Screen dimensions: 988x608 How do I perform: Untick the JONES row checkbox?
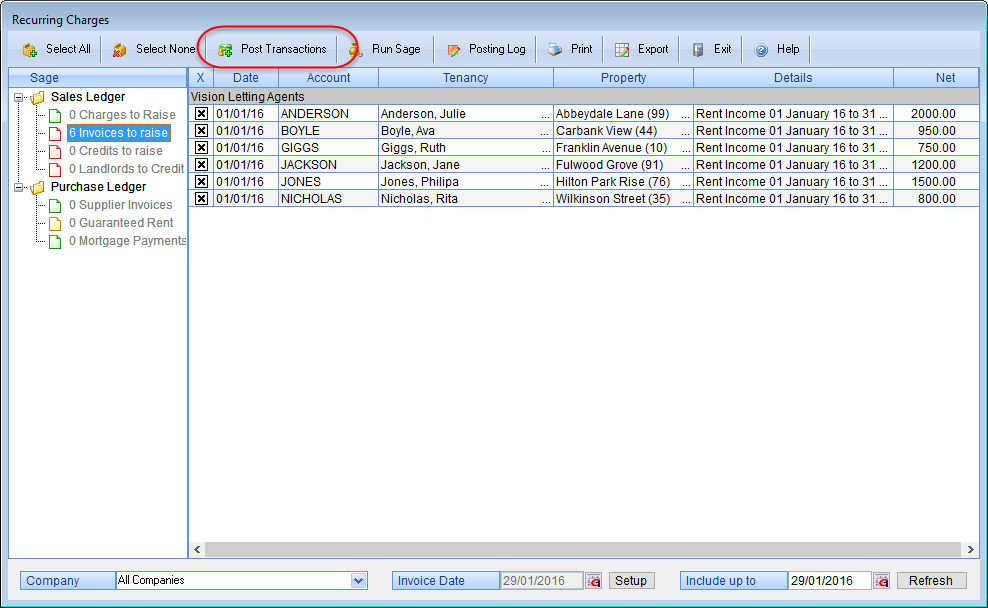pos(201,181)
